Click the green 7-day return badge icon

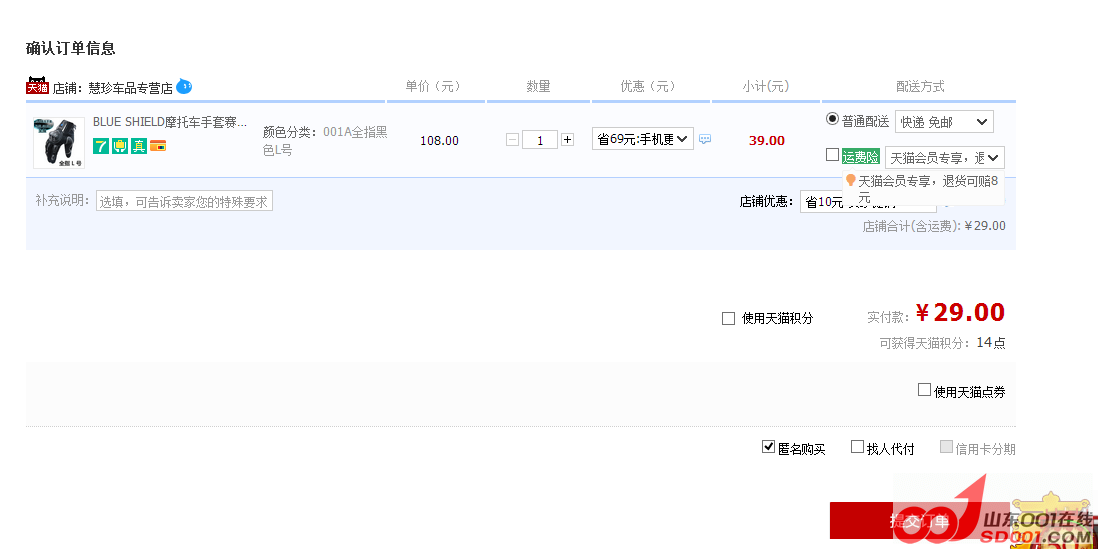(101, 146)
